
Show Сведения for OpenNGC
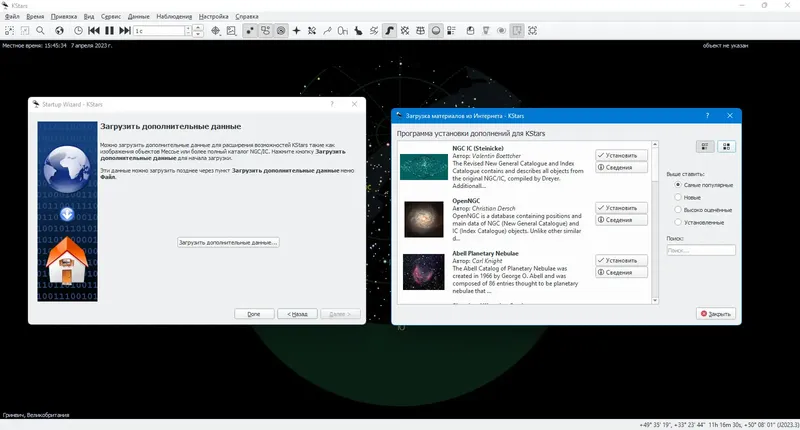pos(621,220)
